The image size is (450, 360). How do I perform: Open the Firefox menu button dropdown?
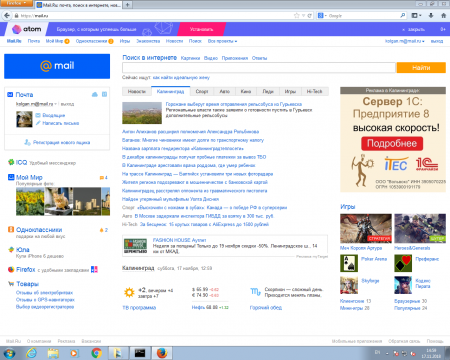tap(16, 3)
